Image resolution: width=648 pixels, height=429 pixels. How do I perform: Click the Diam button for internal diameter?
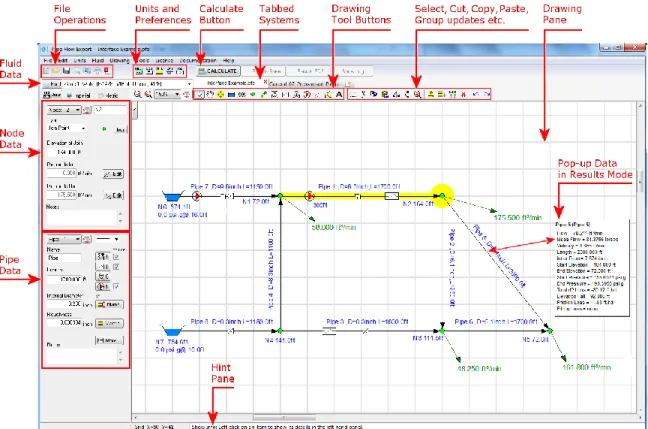click(x=110, y=305)
